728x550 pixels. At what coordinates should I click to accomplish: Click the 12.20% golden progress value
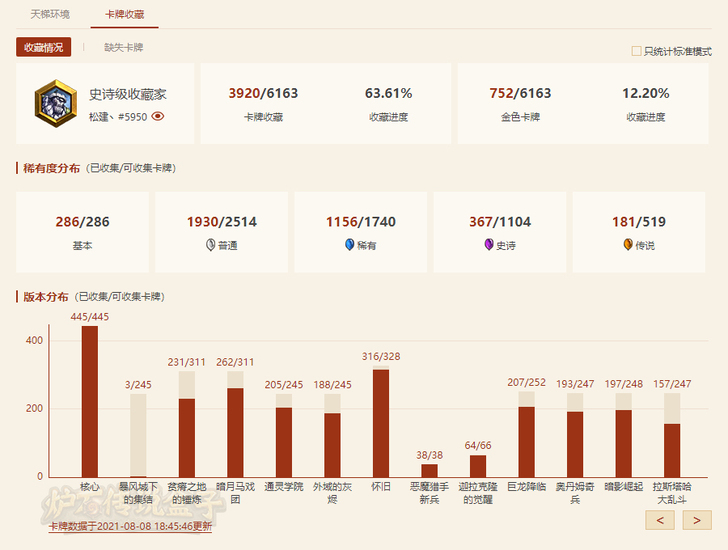646,93
